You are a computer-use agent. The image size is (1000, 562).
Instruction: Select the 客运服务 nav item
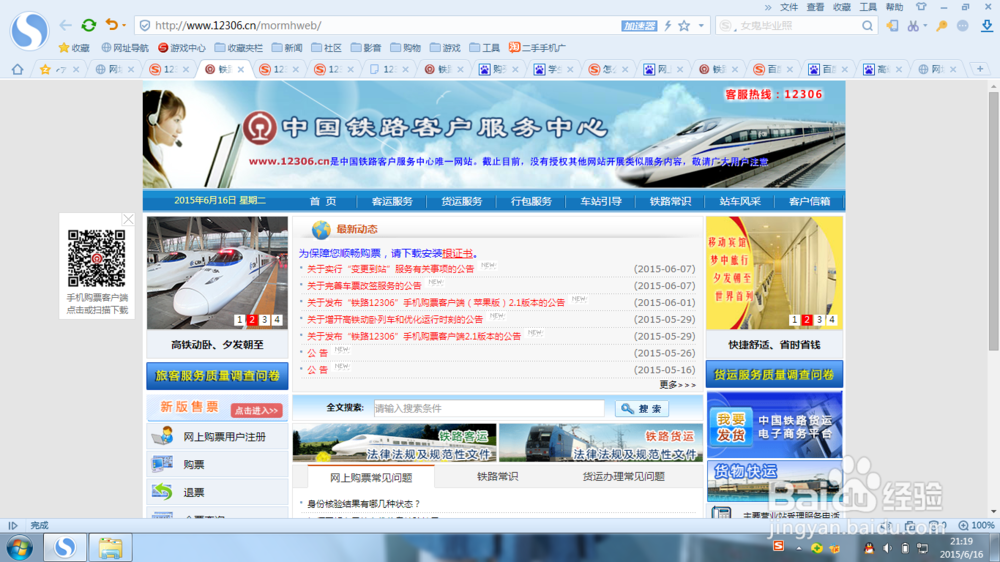392,201
